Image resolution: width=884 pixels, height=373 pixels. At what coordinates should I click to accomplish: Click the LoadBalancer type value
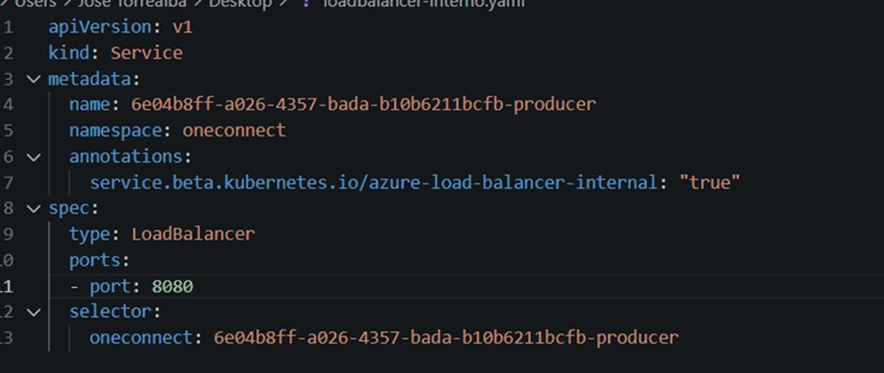(193, 234)
